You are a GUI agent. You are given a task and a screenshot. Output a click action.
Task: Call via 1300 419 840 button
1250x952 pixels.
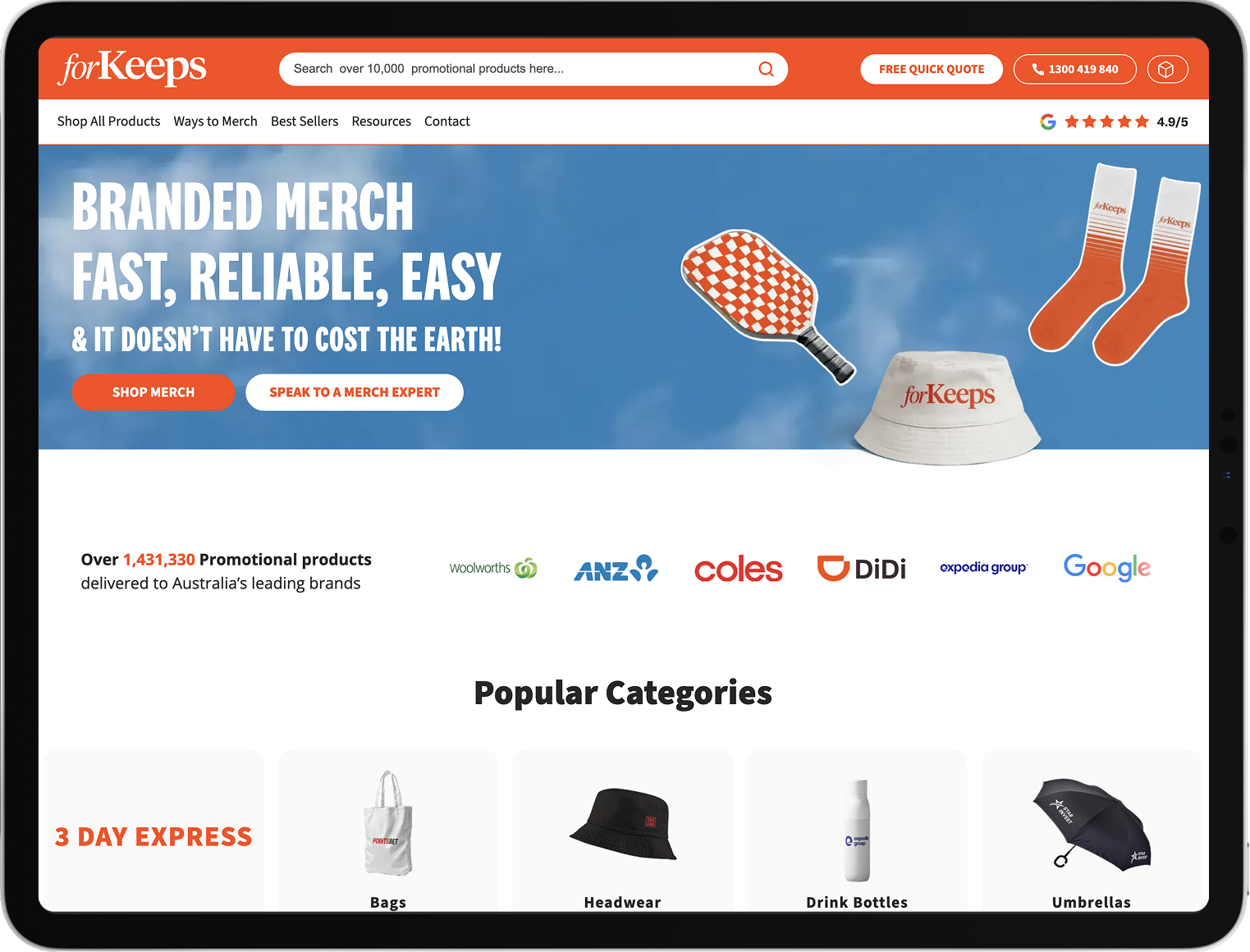(x=1075, y=70)
